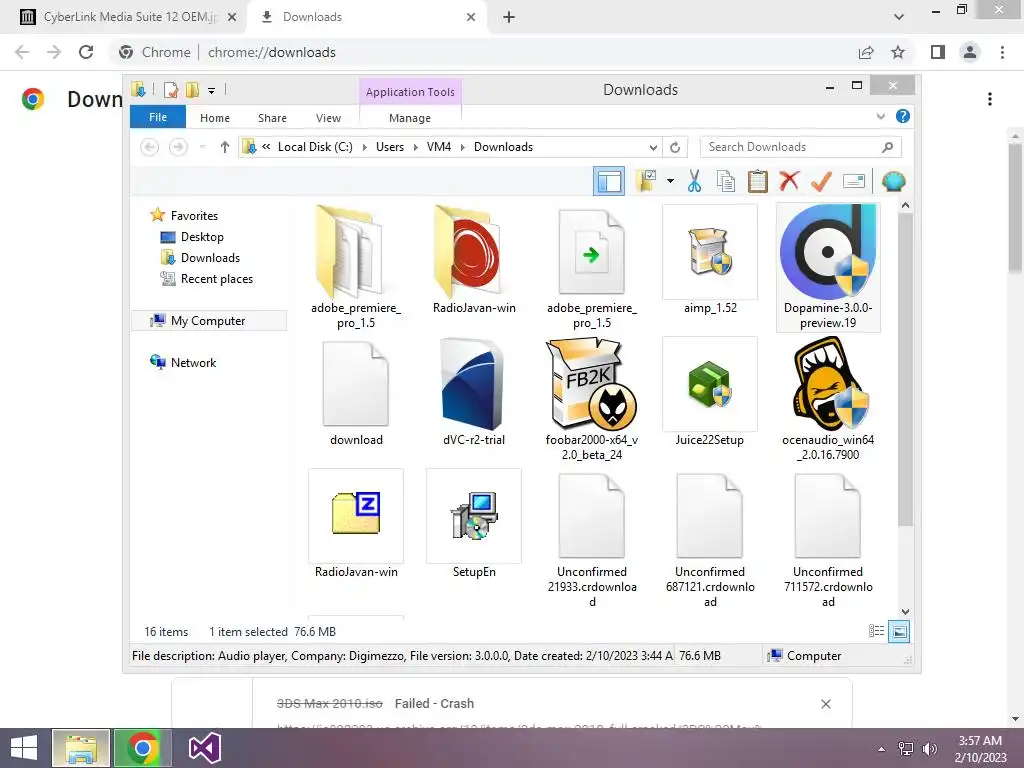
Task: Select the Unconfirmed 21933.crdownload file
Action: 592,539
